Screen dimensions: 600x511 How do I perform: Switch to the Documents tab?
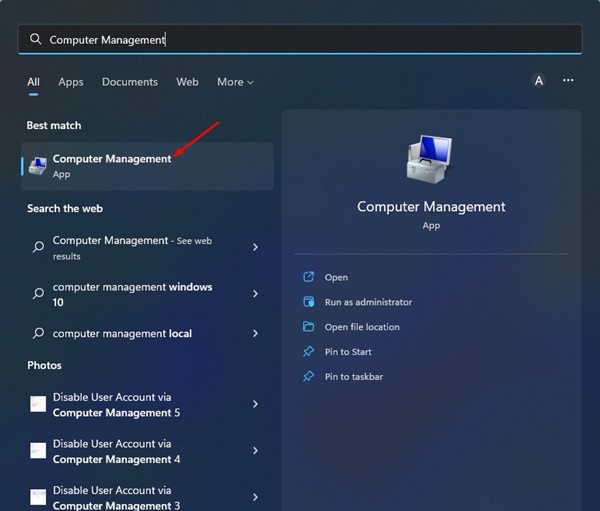[130, 82]
